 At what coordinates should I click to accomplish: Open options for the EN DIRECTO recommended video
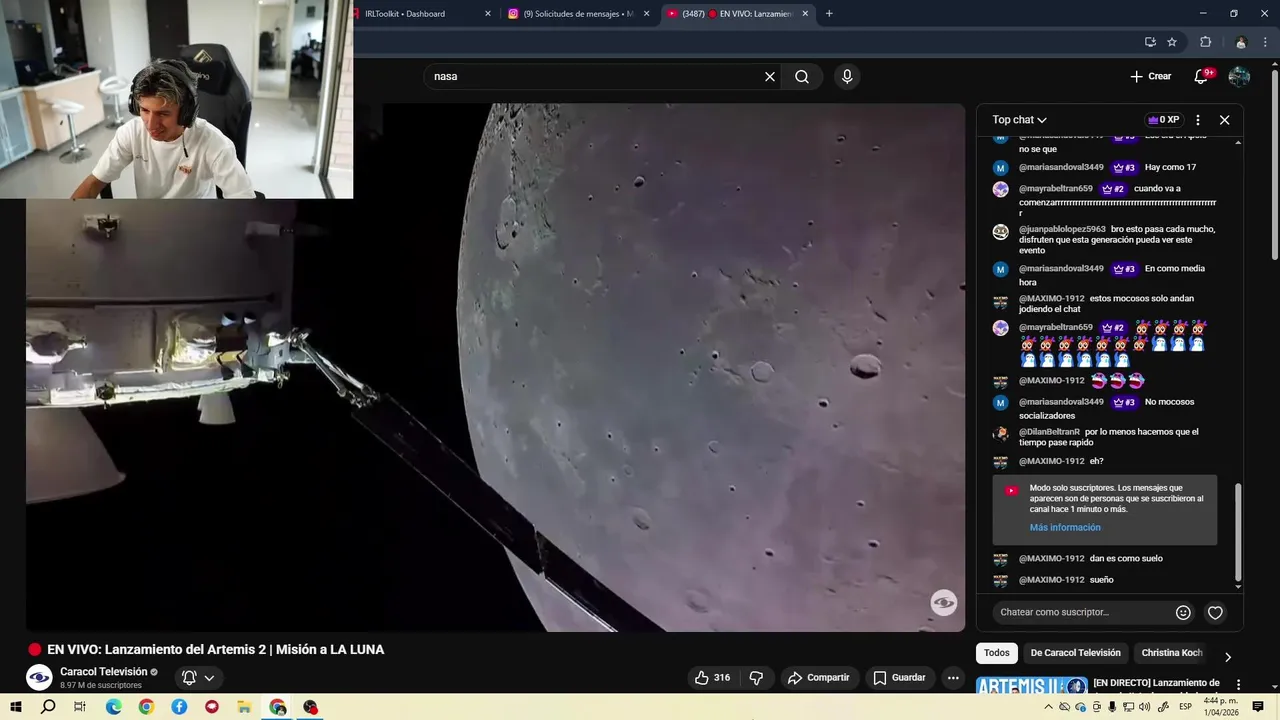(1238, 684)
